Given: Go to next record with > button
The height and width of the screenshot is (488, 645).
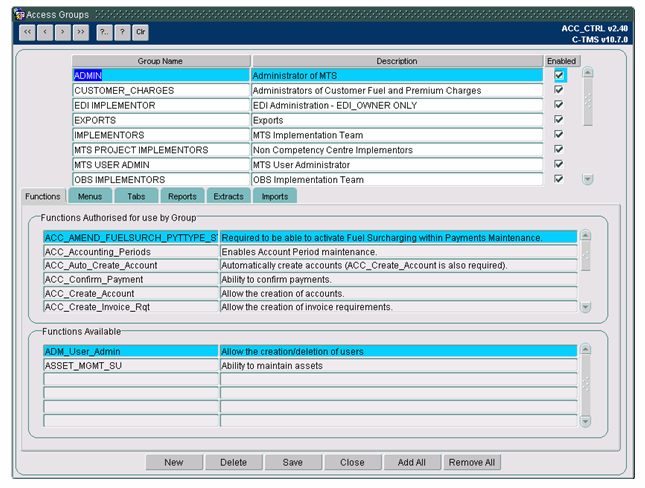Looking at the screenshot, I should 63,32.
